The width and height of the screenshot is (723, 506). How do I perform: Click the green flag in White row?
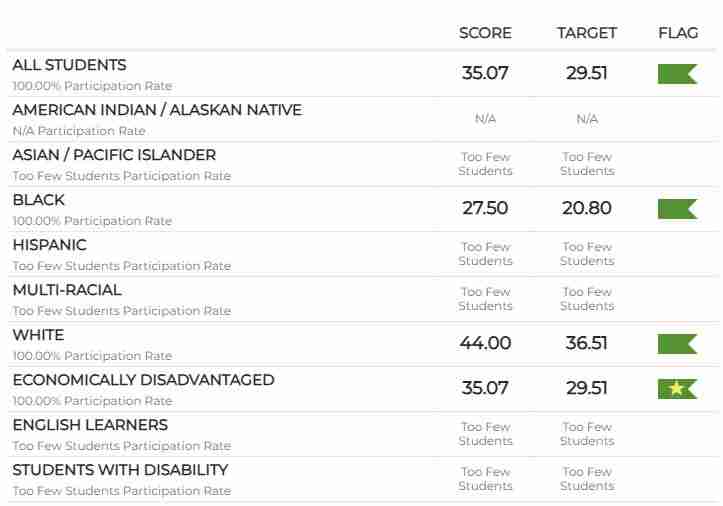pyautogui.click(x=677, y=343)
